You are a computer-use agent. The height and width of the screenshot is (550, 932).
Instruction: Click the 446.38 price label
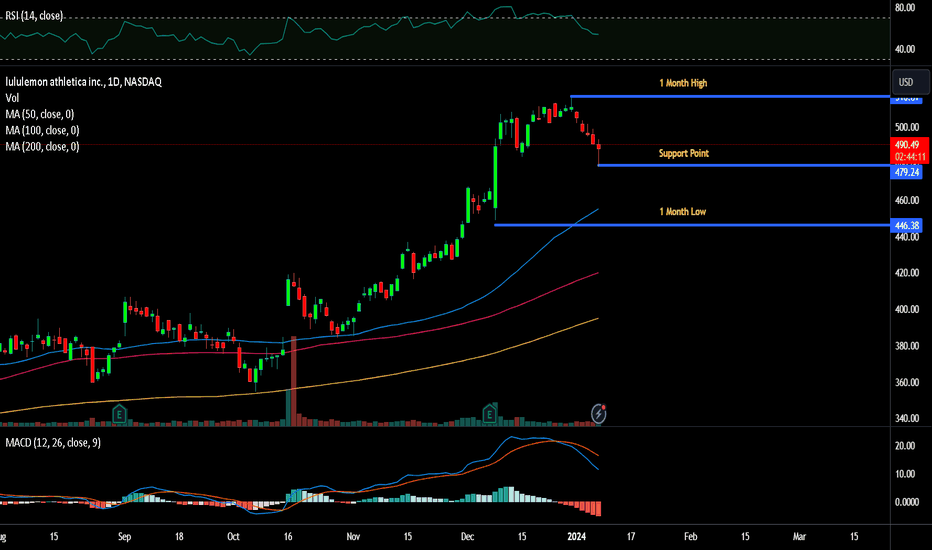coord(907,225)
